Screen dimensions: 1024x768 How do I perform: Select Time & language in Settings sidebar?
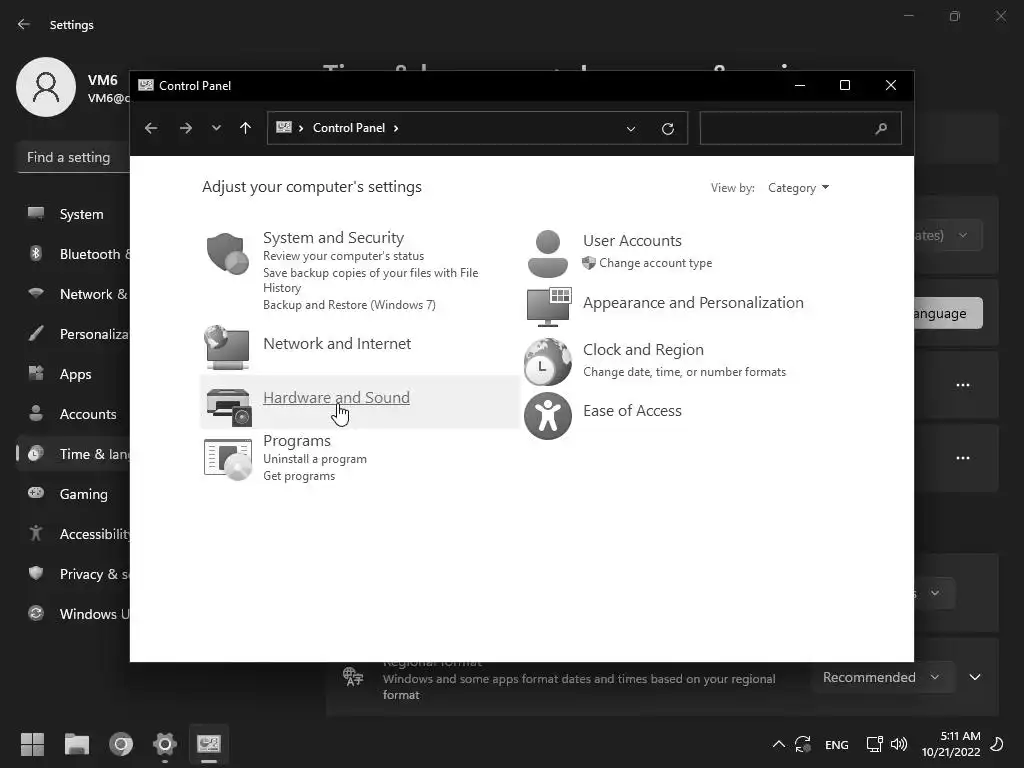(74, 454)
